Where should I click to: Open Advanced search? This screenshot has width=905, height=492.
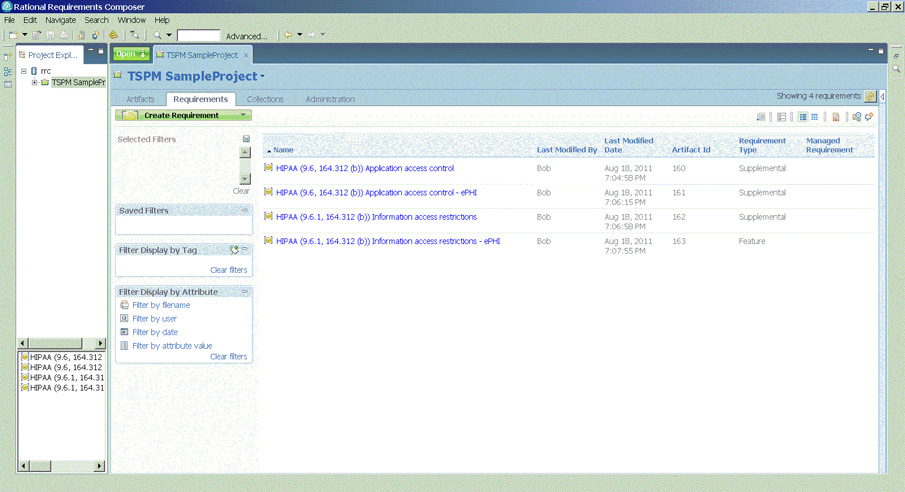246,36
